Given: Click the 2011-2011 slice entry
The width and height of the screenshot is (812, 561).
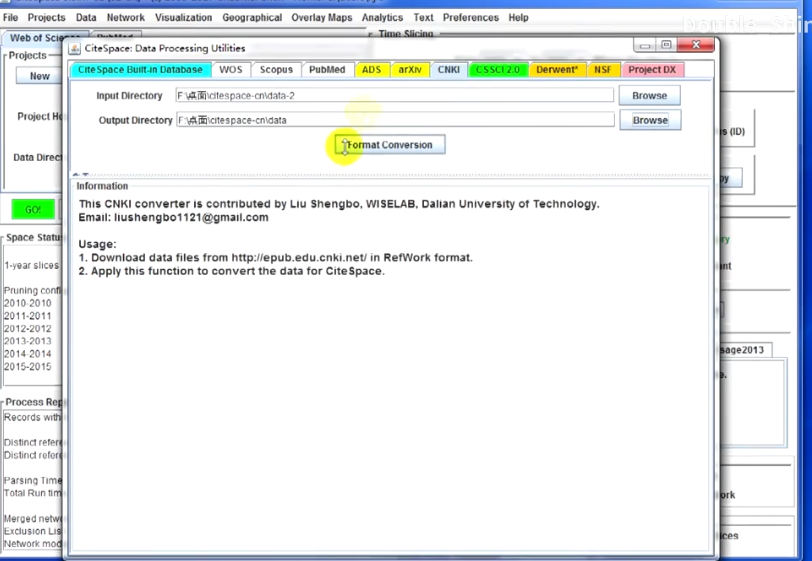Looking at the screenshot, I should pyautogui.click(x=28, y=316).
